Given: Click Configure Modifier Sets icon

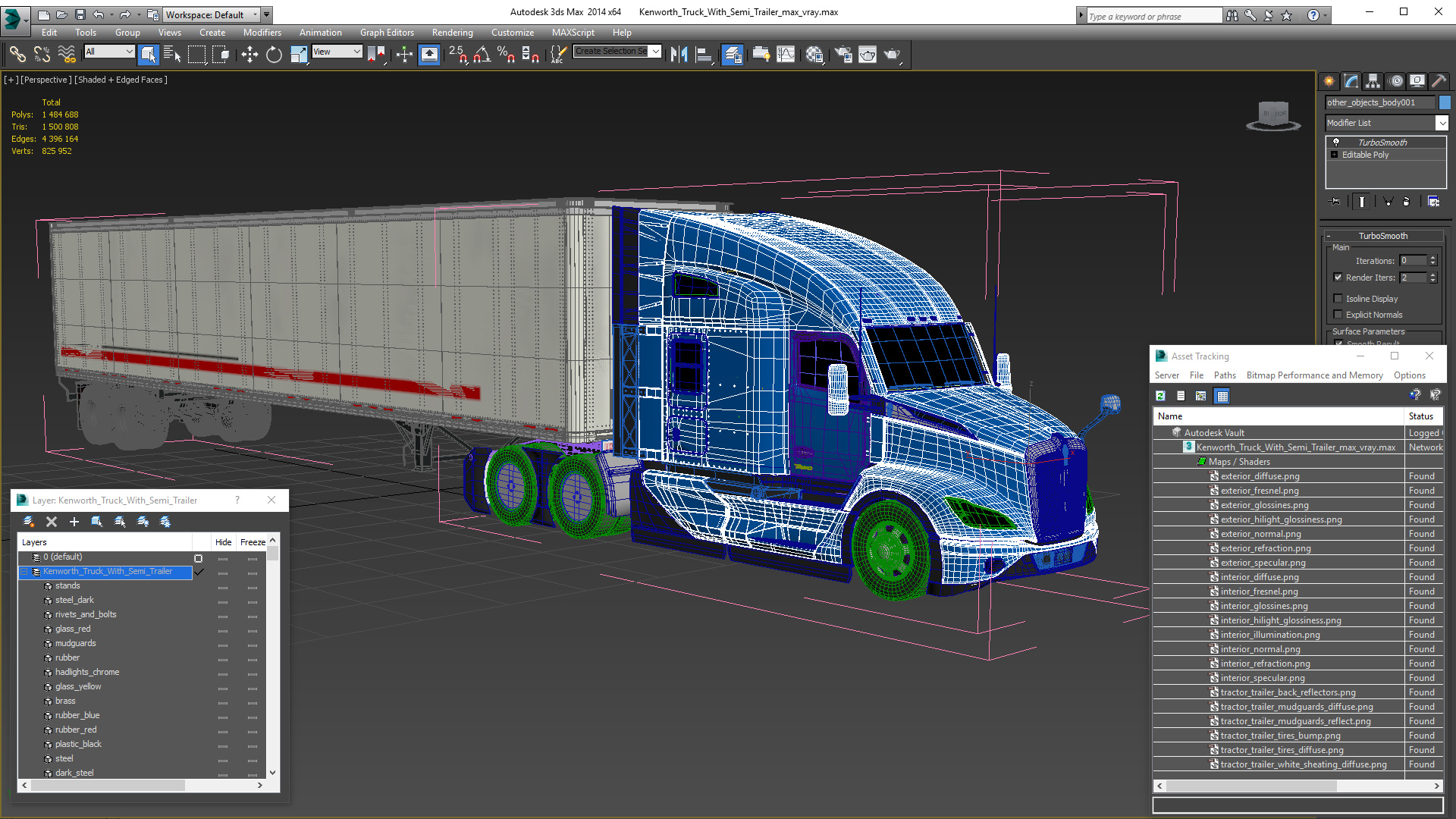Looking at the screenshot, I should 1433,201.
